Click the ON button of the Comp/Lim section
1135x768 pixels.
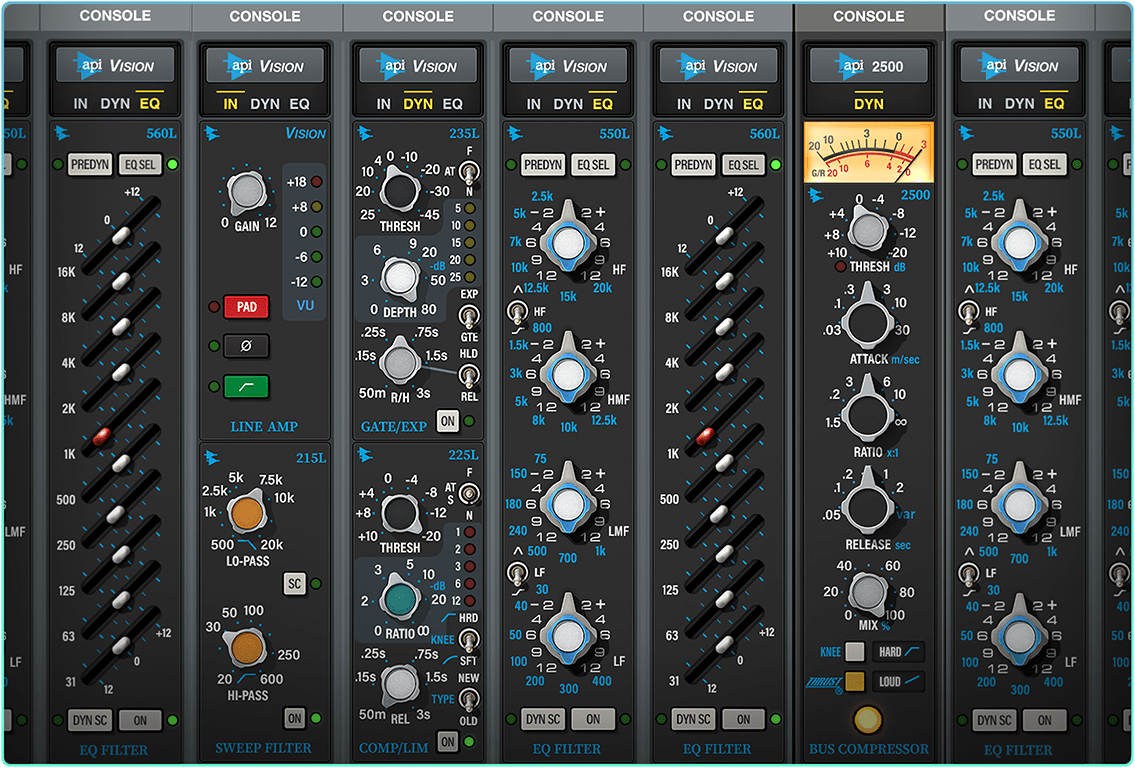(448, 741)
